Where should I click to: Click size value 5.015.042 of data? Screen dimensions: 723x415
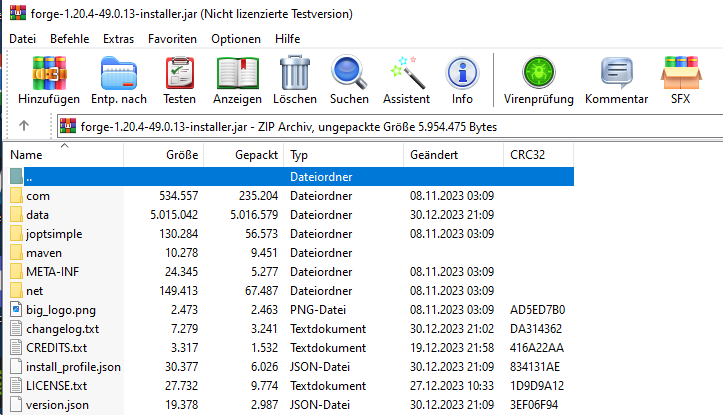point(174,215)
